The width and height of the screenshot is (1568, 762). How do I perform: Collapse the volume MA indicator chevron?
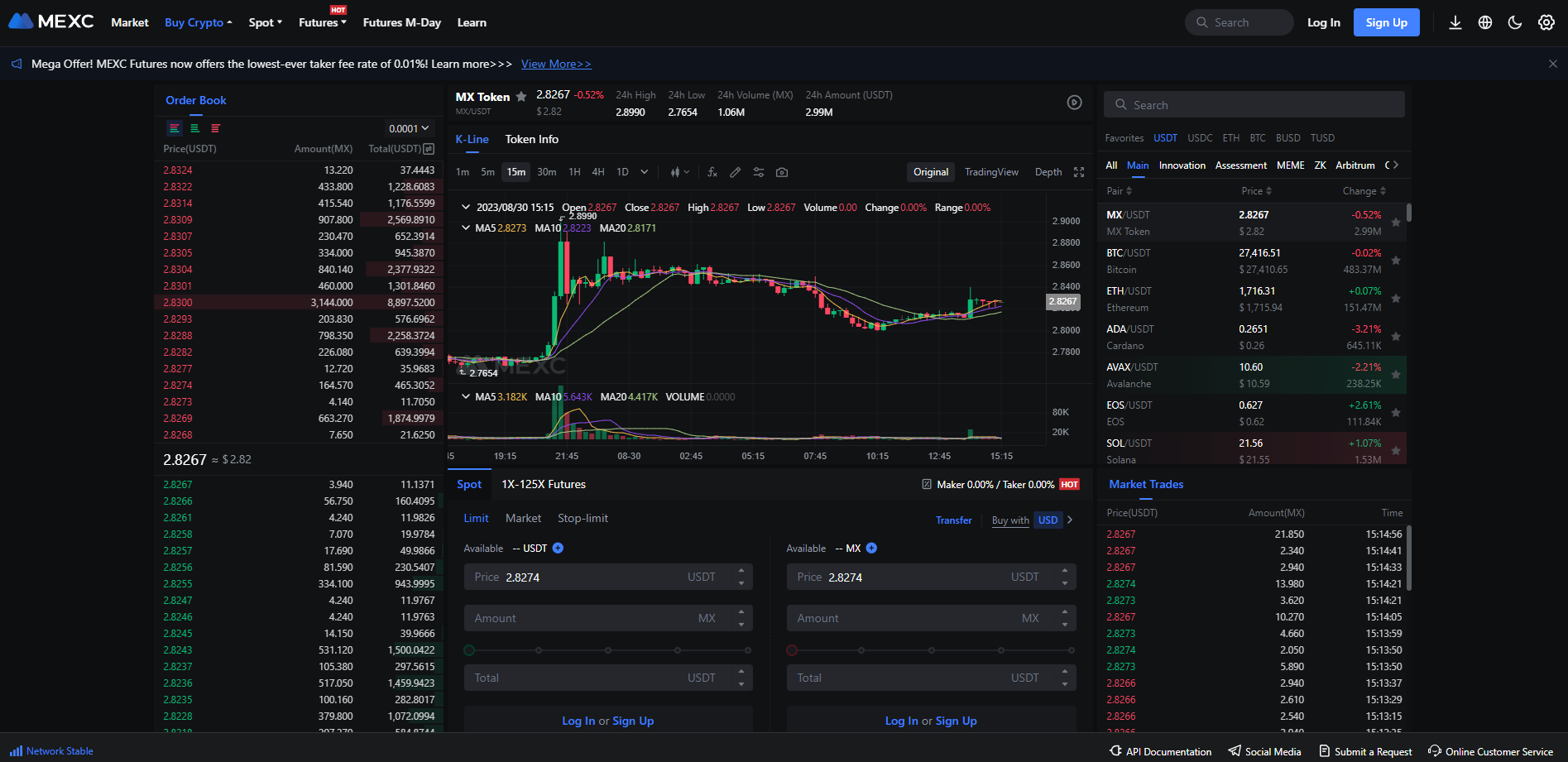click(466, 396)
